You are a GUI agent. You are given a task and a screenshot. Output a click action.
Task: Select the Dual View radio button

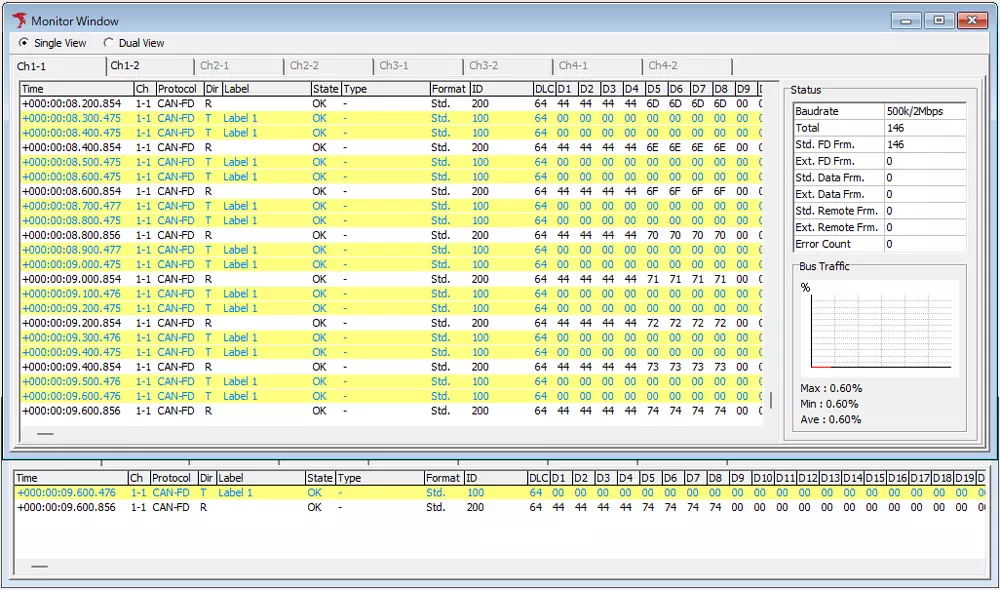[x=108, y=43]
